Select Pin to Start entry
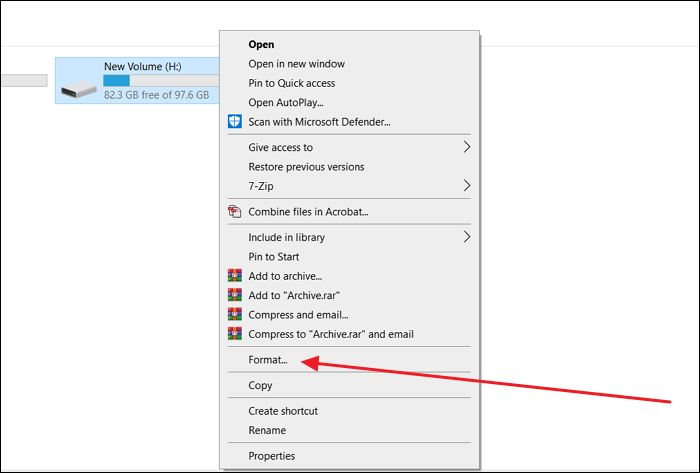This screenshot has width=700, height=473. (276, 257)
